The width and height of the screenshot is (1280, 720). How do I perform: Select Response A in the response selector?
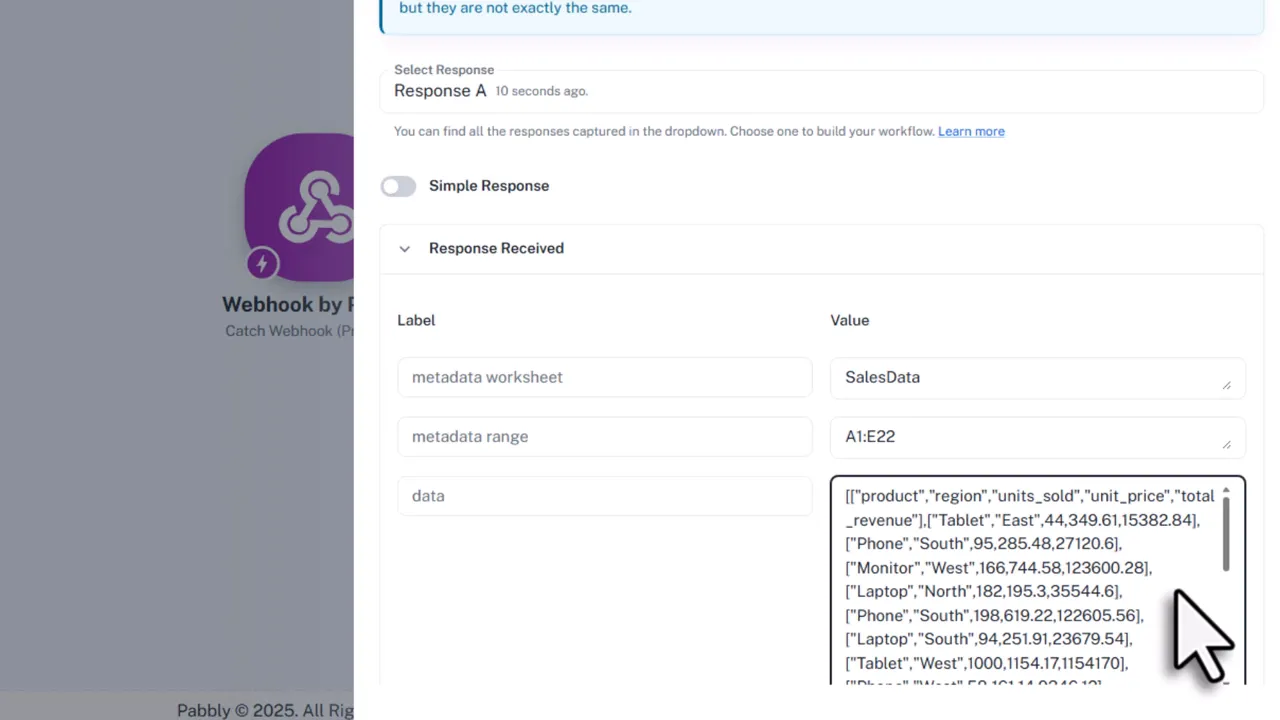point(440,90)
